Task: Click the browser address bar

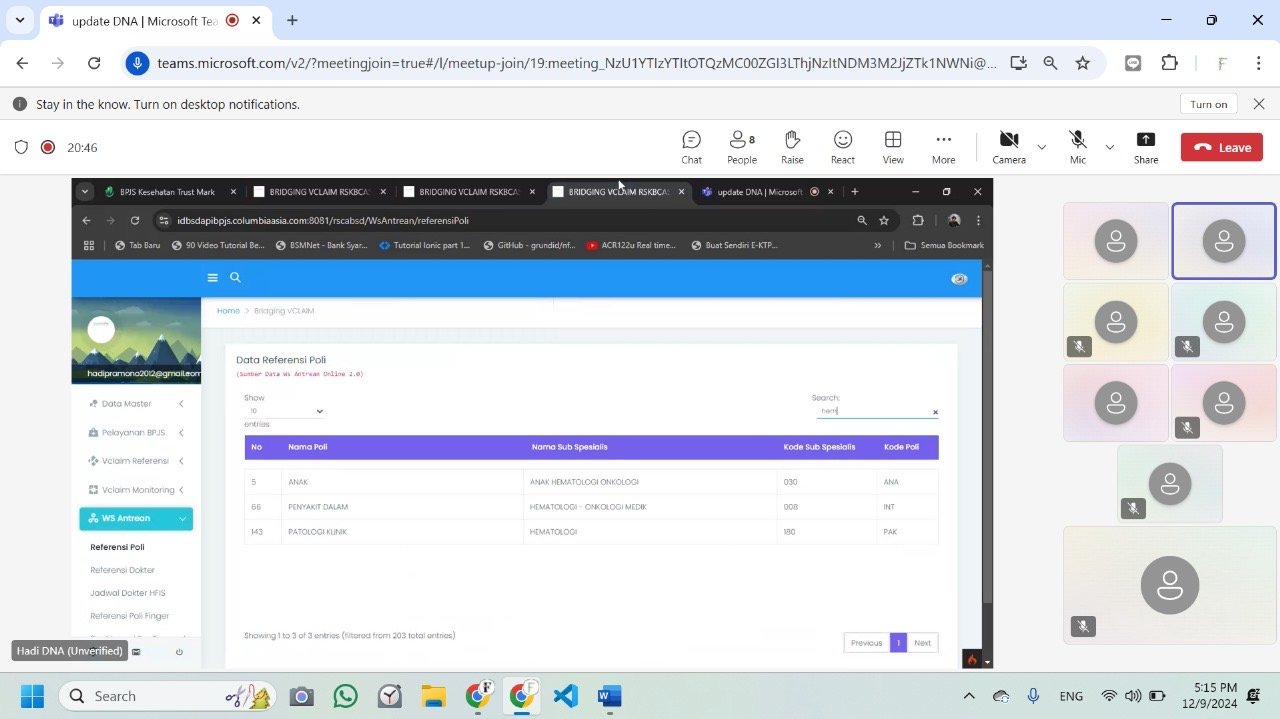Action: 575,63
